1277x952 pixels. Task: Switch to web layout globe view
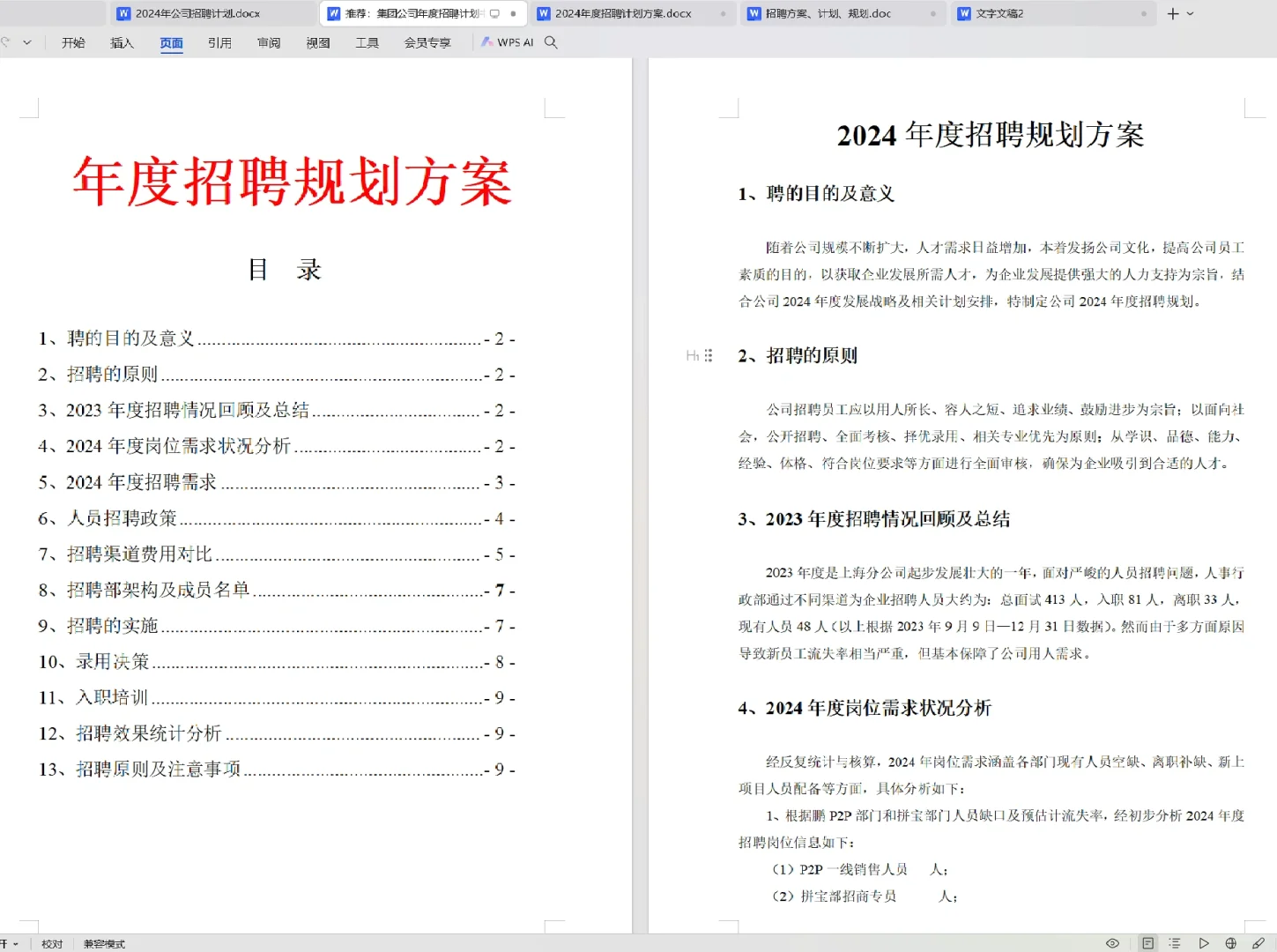(1231, 943)
